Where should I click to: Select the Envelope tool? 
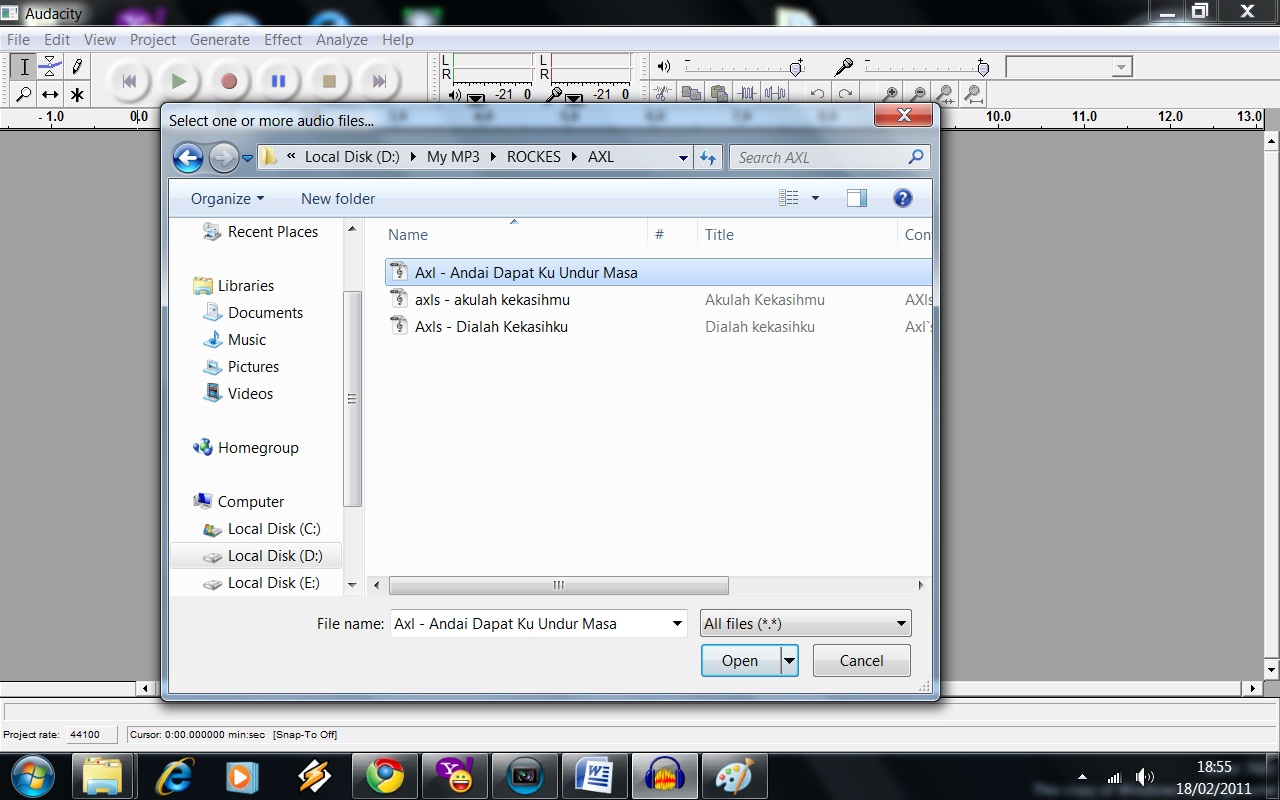[x=50, y=67]
